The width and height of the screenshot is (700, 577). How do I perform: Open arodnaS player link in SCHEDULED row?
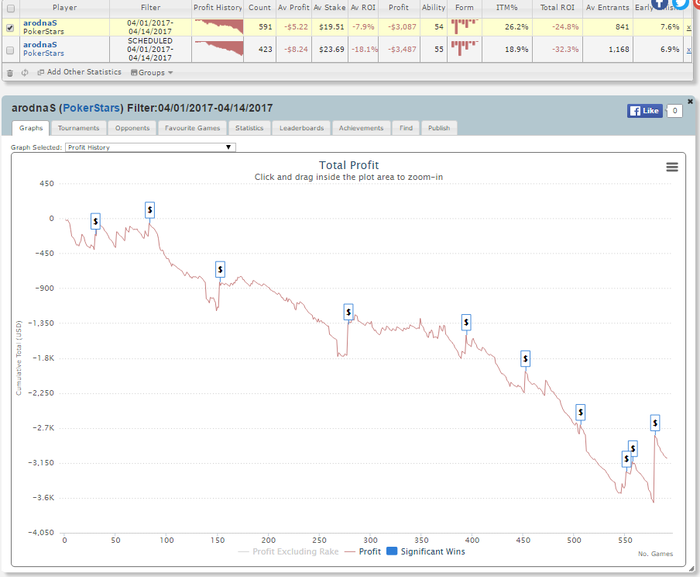pos(40,45)
